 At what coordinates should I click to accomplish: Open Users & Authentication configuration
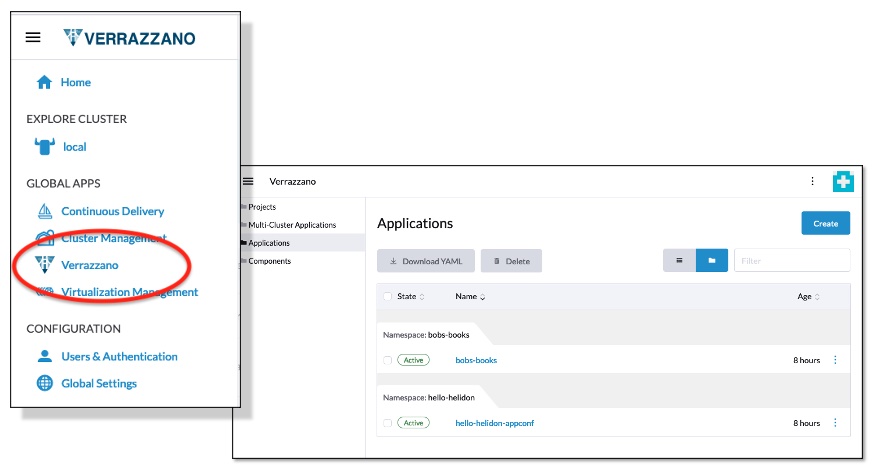point(120,357)
